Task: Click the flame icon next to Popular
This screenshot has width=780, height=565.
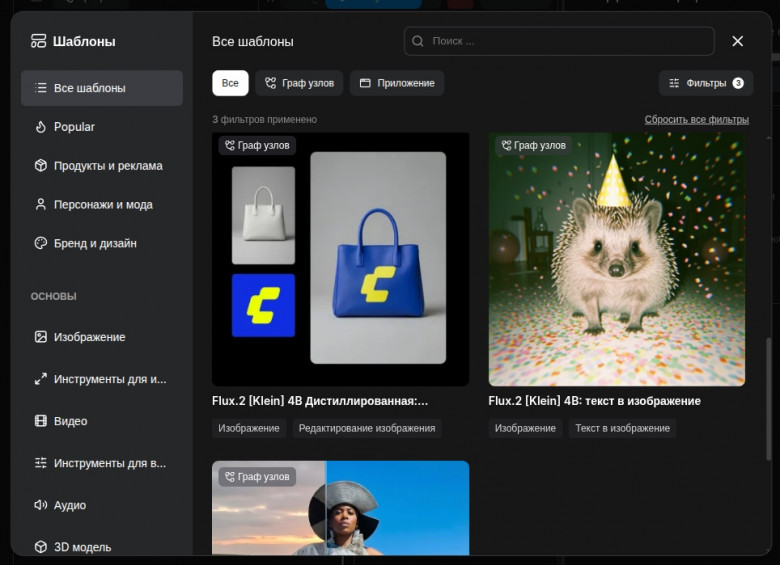Action: (40, 127)
